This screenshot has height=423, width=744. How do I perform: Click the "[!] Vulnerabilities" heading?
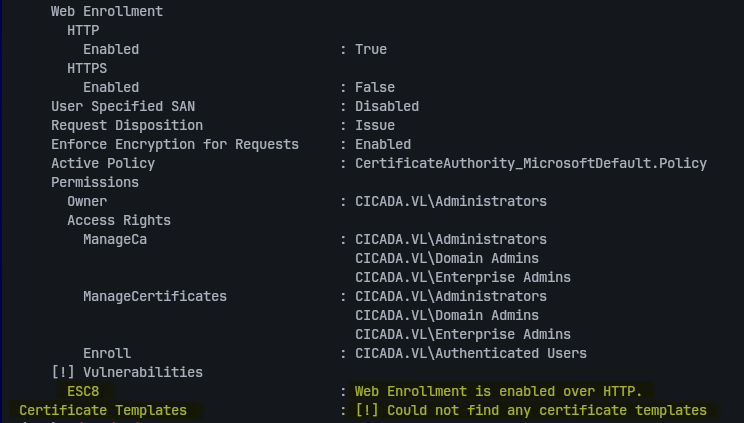(x=127, y=372)
